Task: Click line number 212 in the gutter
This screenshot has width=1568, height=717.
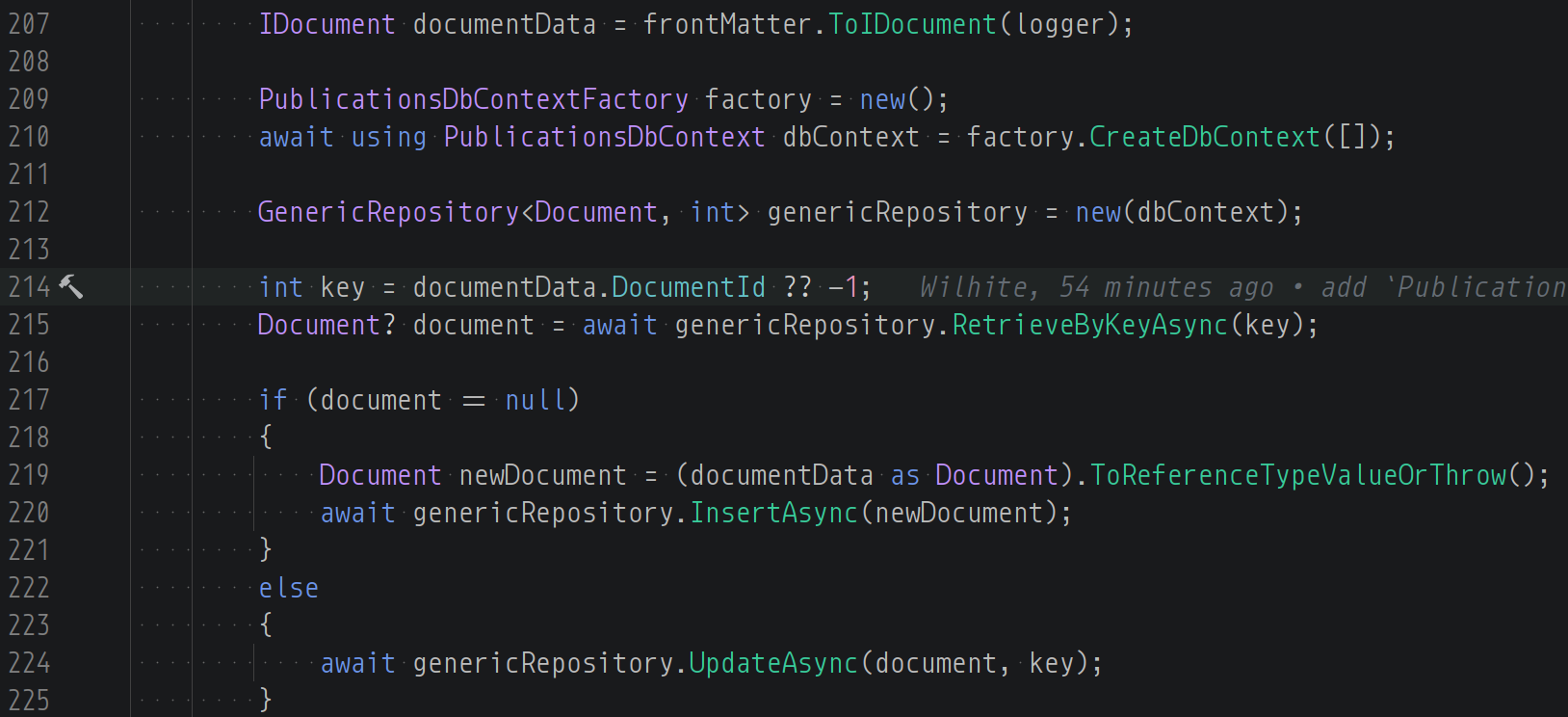Action: 29,212
